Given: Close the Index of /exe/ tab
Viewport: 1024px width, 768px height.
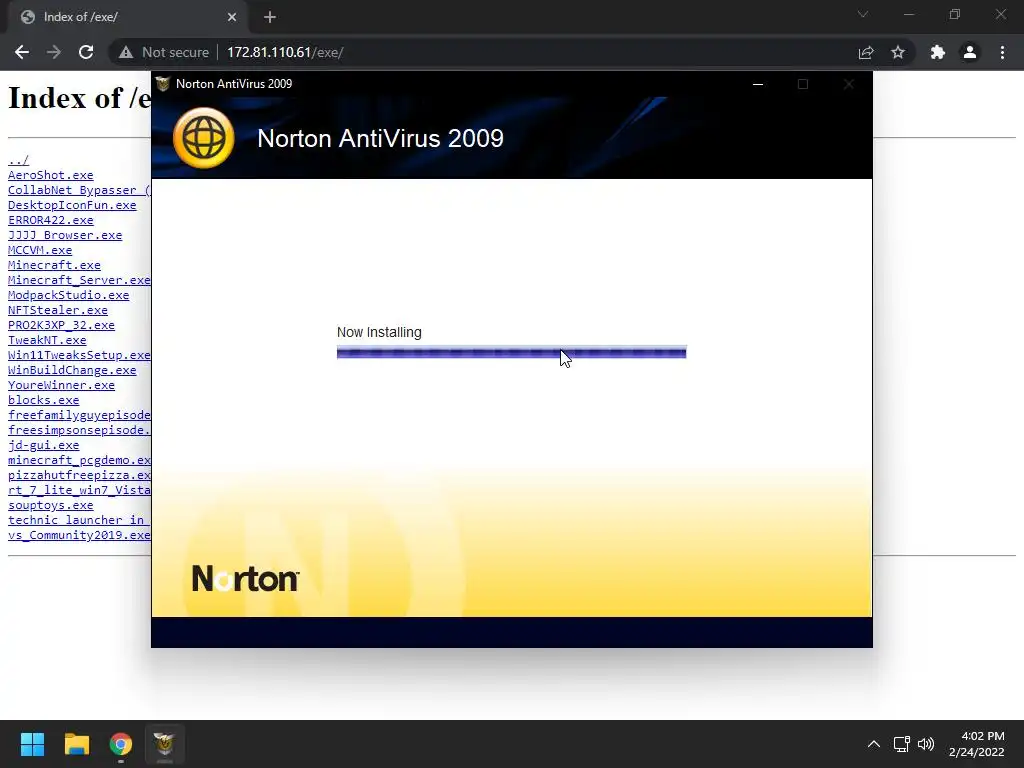Looking at the screenshot, I should pyautogui.click(x=232, y=18).
